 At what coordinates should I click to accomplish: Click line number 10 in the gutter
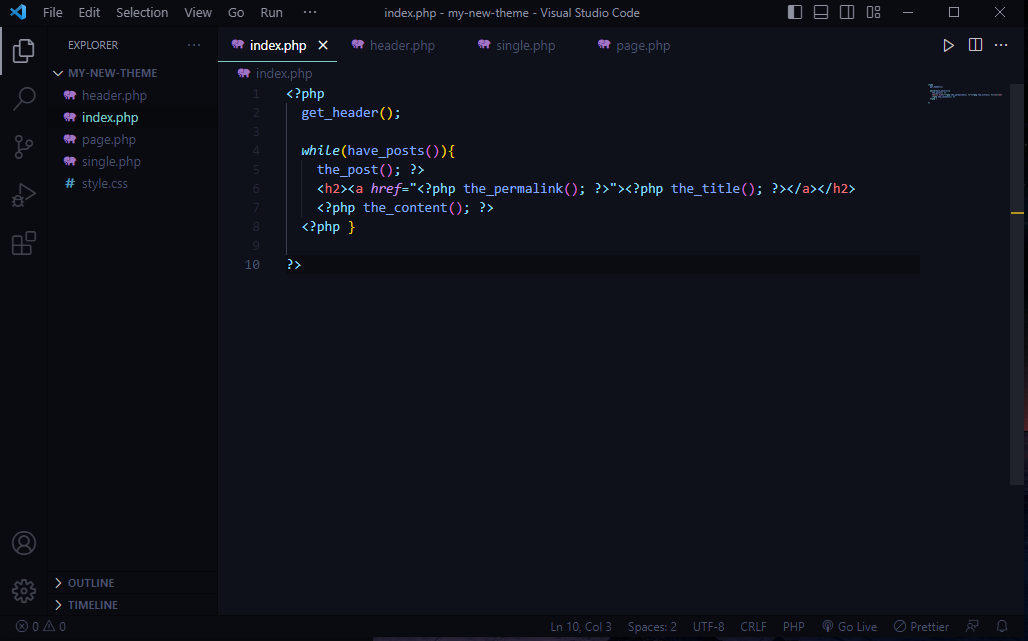252,265
